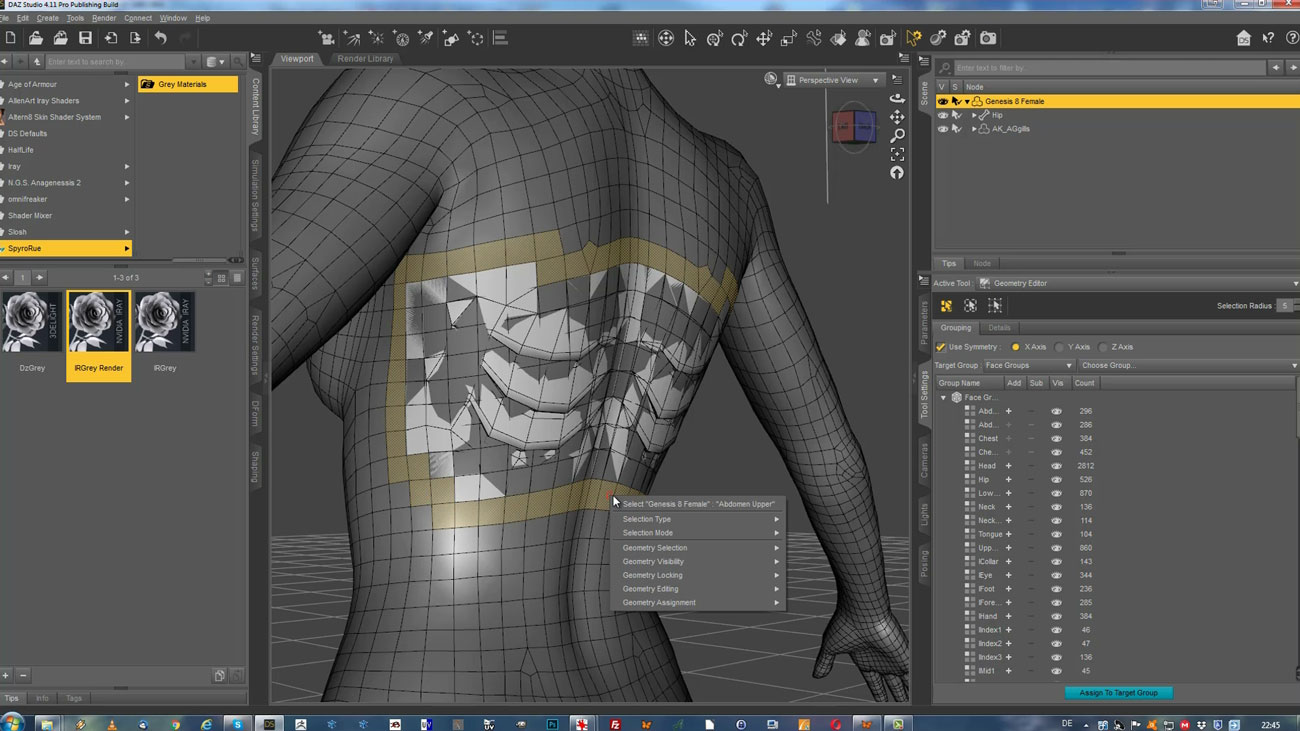1300x731 pixels.
Task: Open the Render menu in menu bar
Action: [x=104, y=18]
